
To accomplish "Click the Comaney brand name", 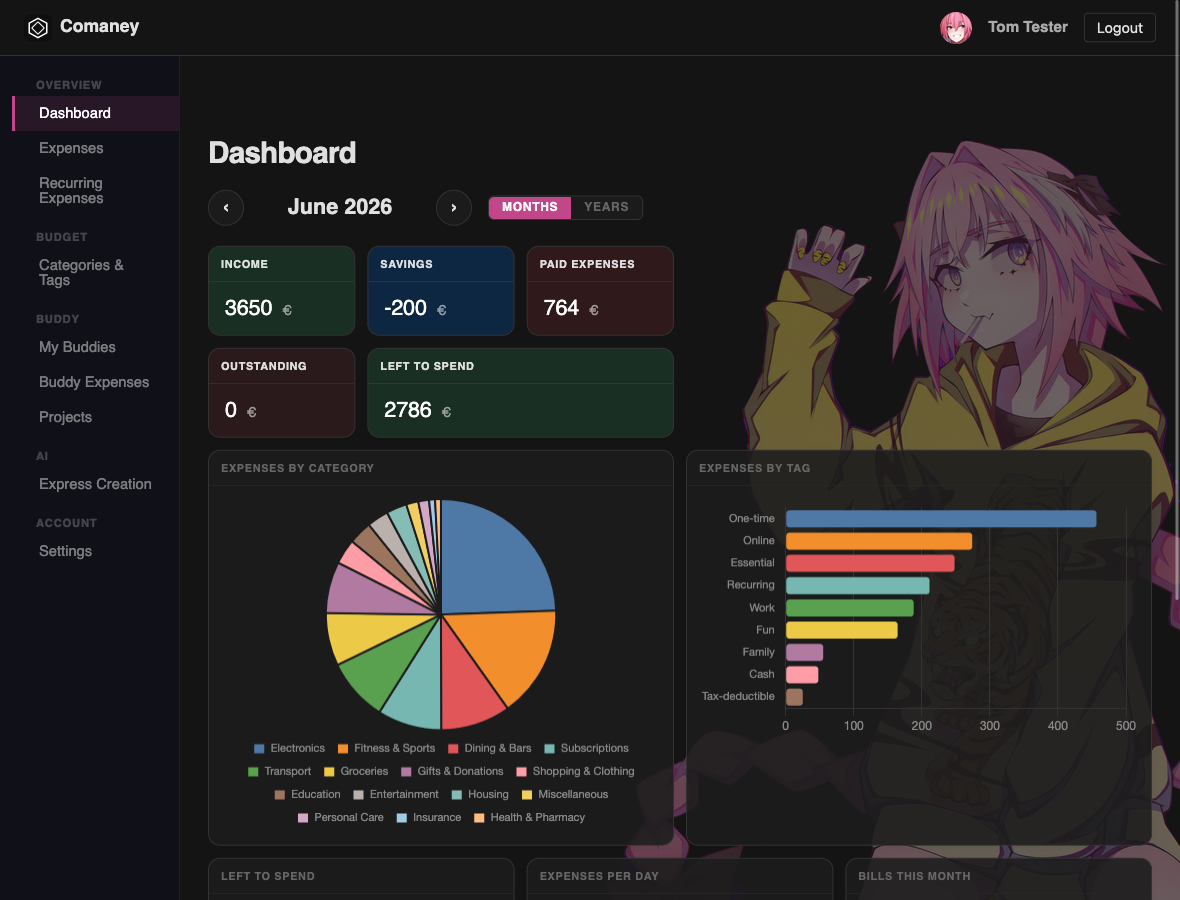I will tap(99, 26).
